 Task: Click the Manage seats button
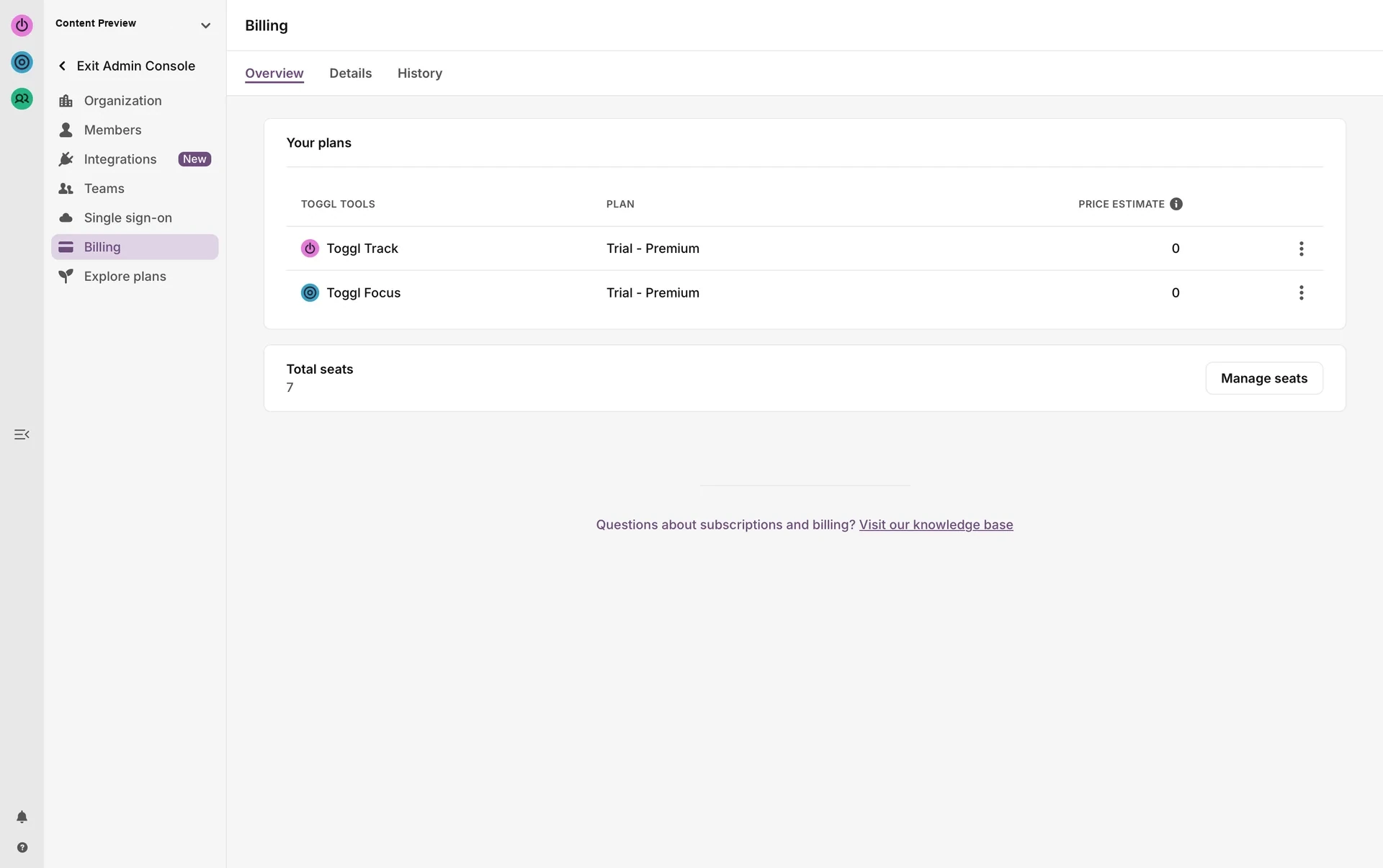coord(1264,378)
